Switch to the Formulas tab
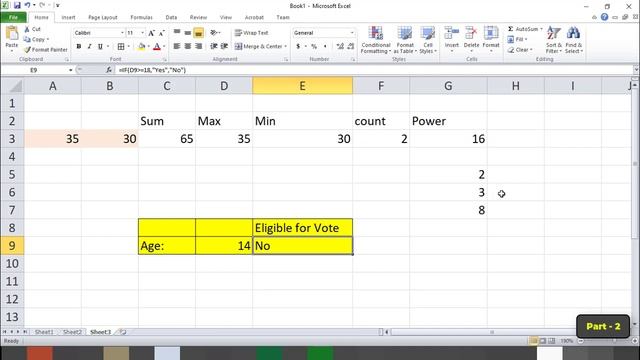The width and height of the screenshot is (640, 360). pos(141,18)
